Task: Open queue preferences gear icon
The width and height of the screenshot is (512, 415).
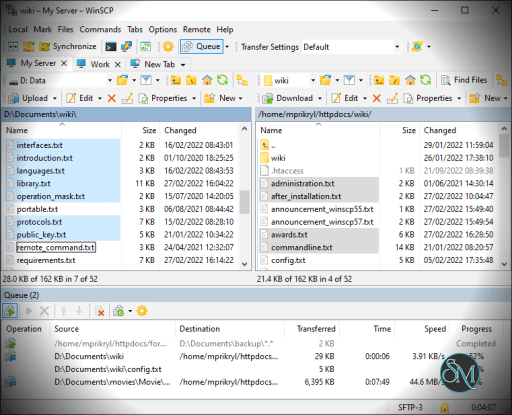Action: pos(142,311)
